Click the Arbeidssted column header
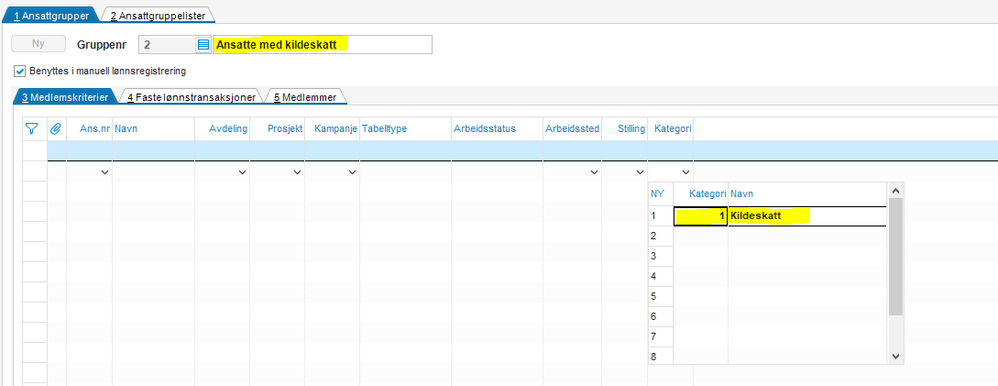Image resolution: width=998 pixels, height=386 pixels. click(572, 129)
